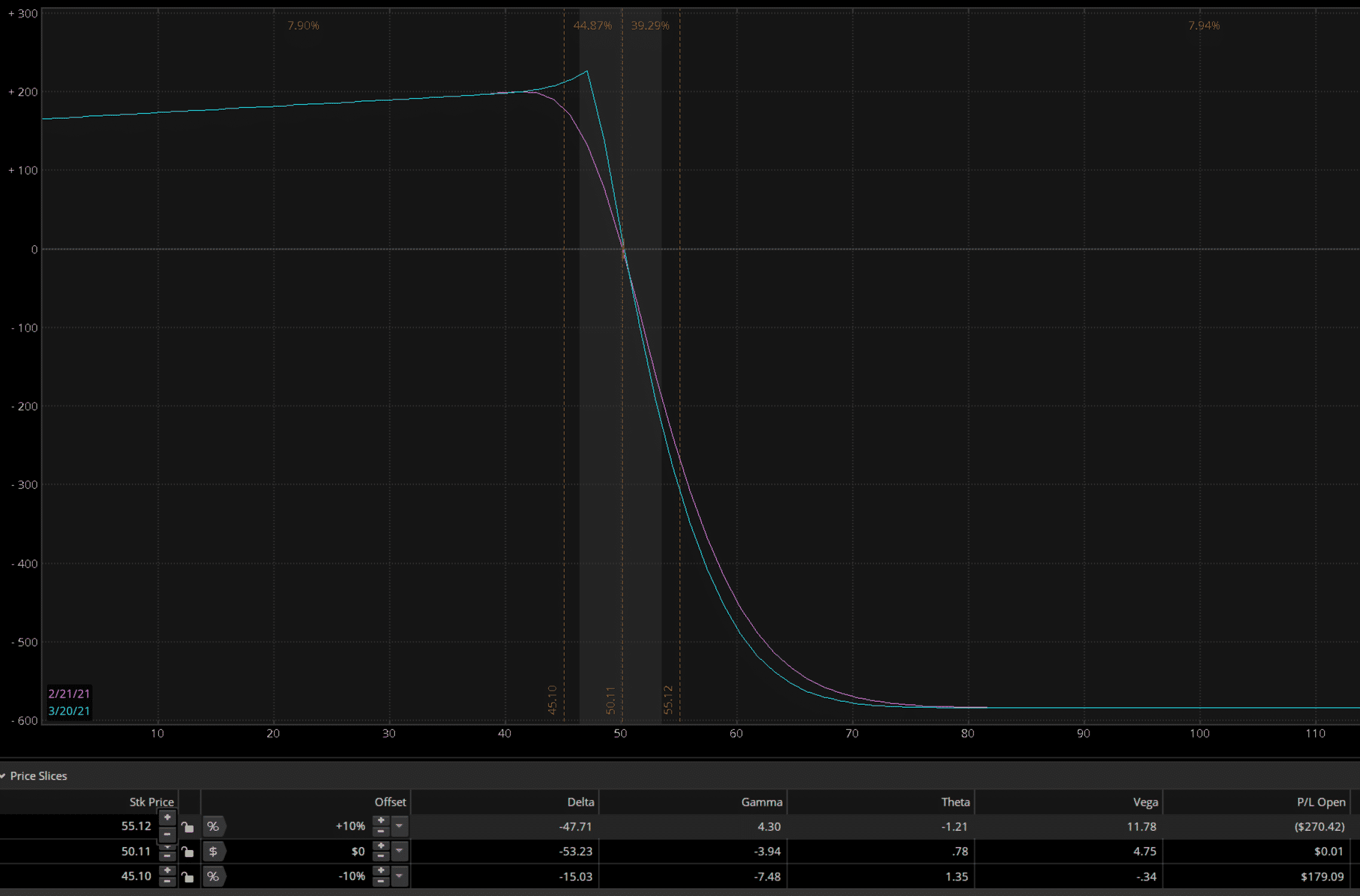This screenshot has width=1360, height=896.
Task: Select the 2/21/21 legend date
Action: coord(69,694)
